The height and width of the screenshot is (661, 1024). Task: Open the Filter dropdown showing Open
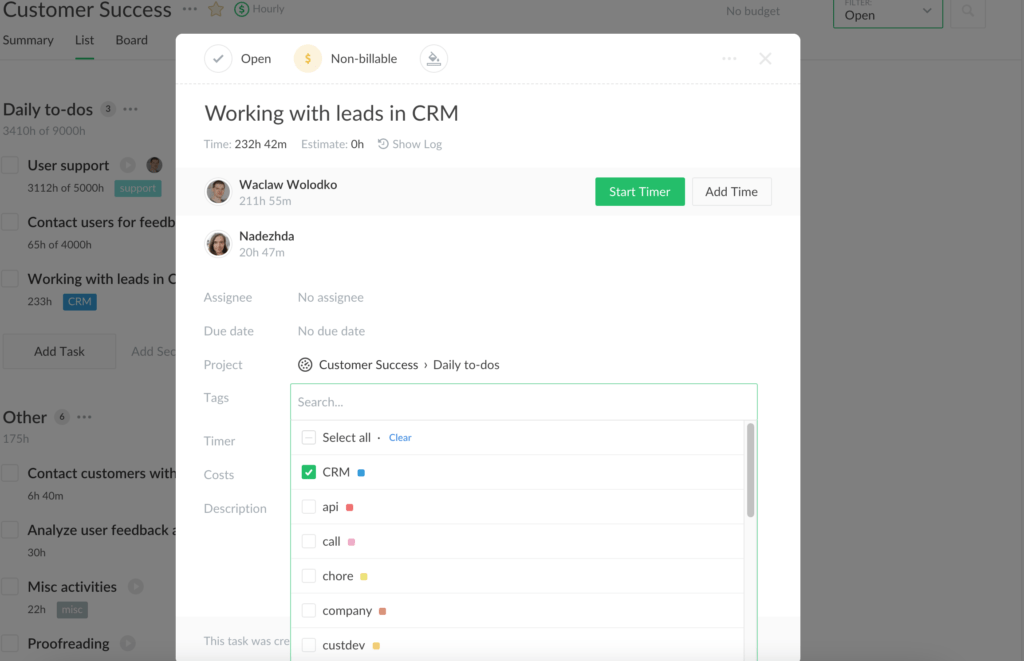click(887, 14)
